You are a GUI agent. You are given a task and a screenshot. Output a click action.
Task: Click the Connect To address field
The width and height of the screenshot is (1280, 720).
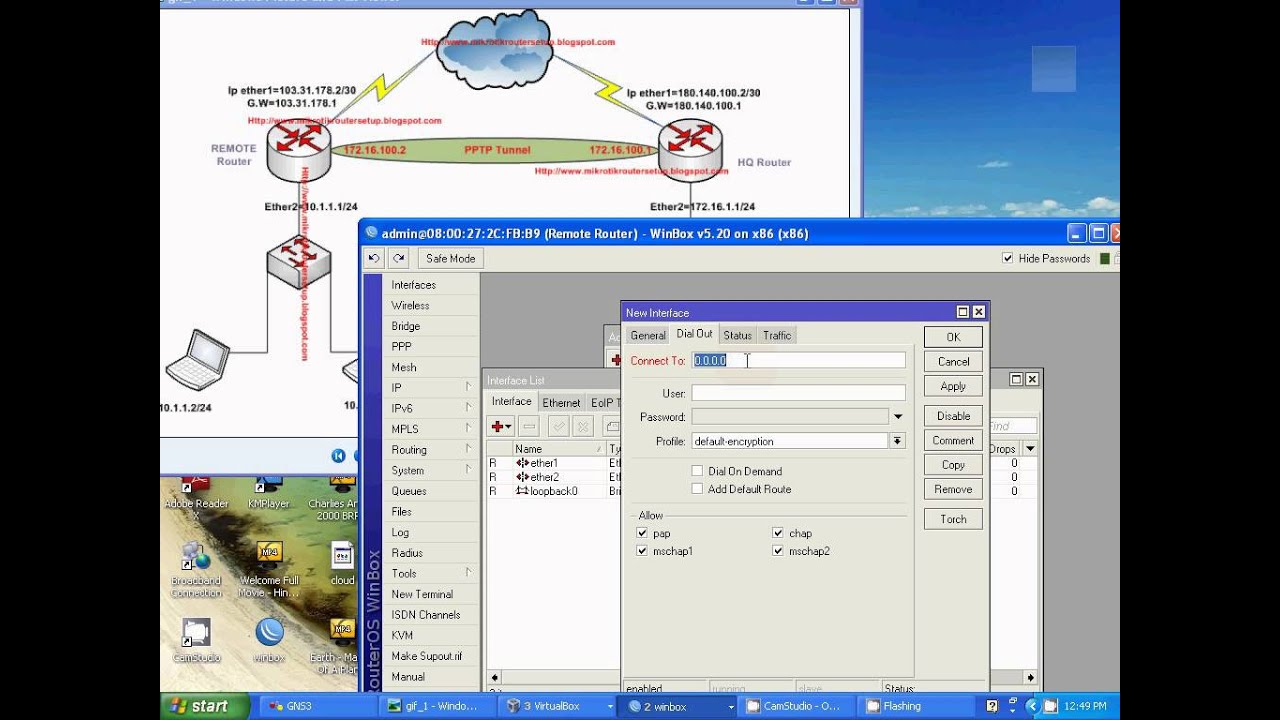pos(798,360)
